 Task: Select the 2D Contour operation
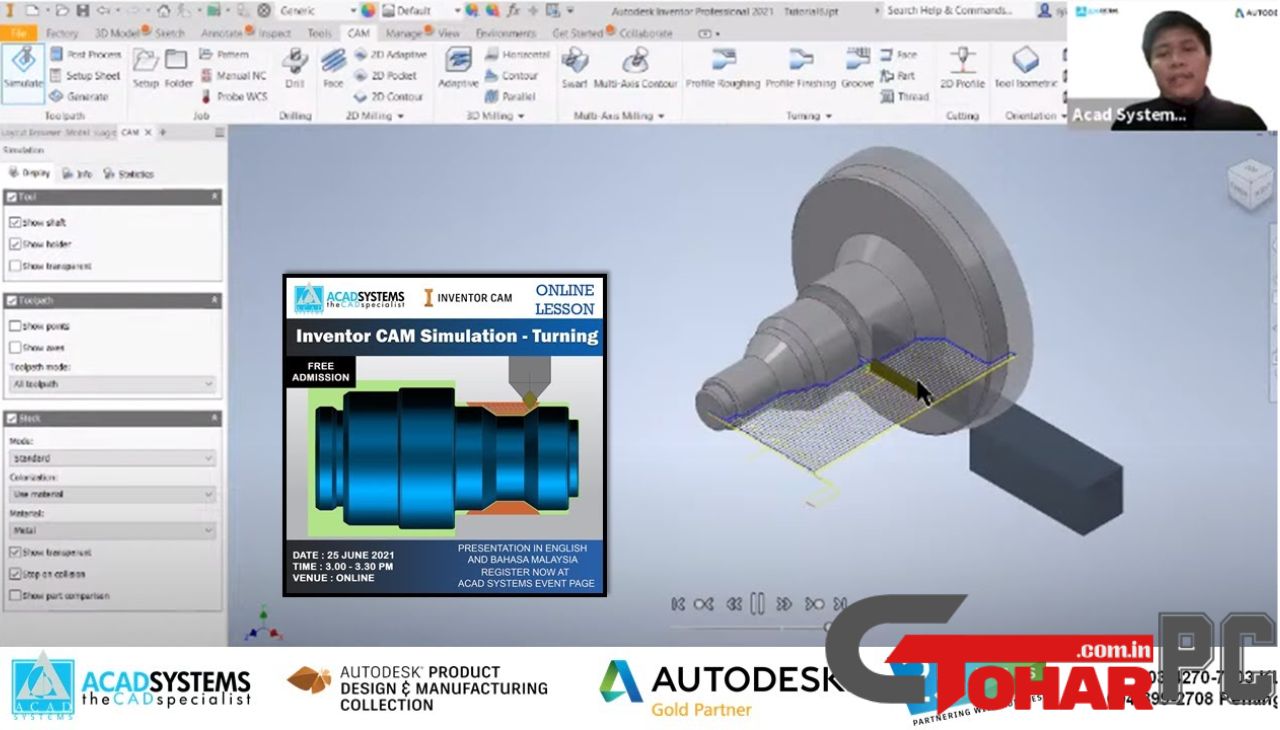pos(388,96)
